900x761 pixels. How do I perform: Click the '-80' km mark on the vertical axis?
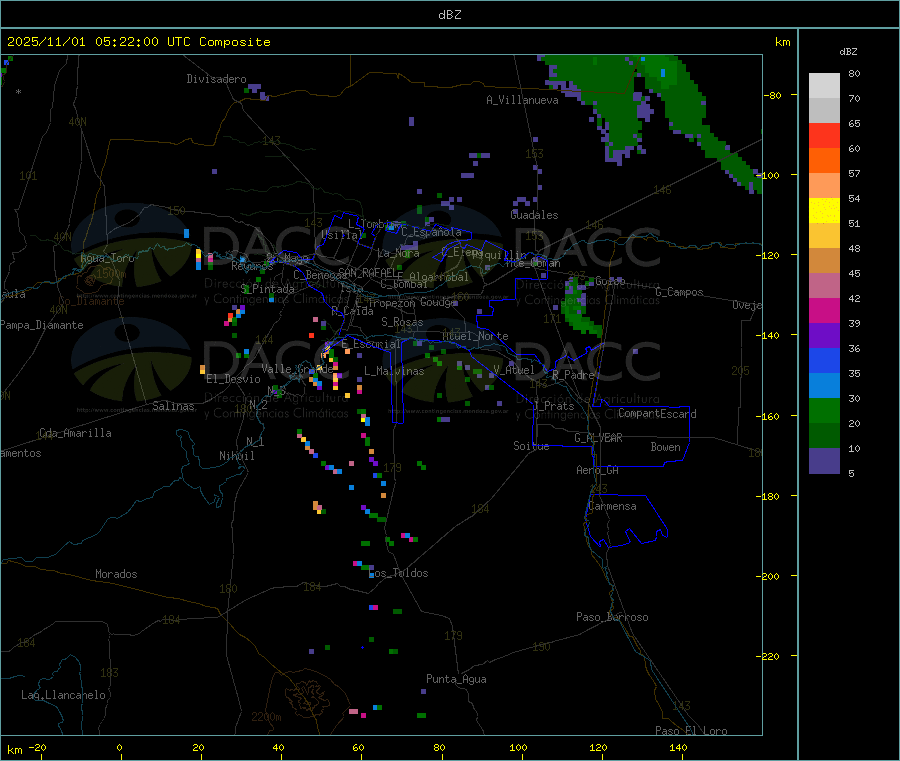click(773, 95)
